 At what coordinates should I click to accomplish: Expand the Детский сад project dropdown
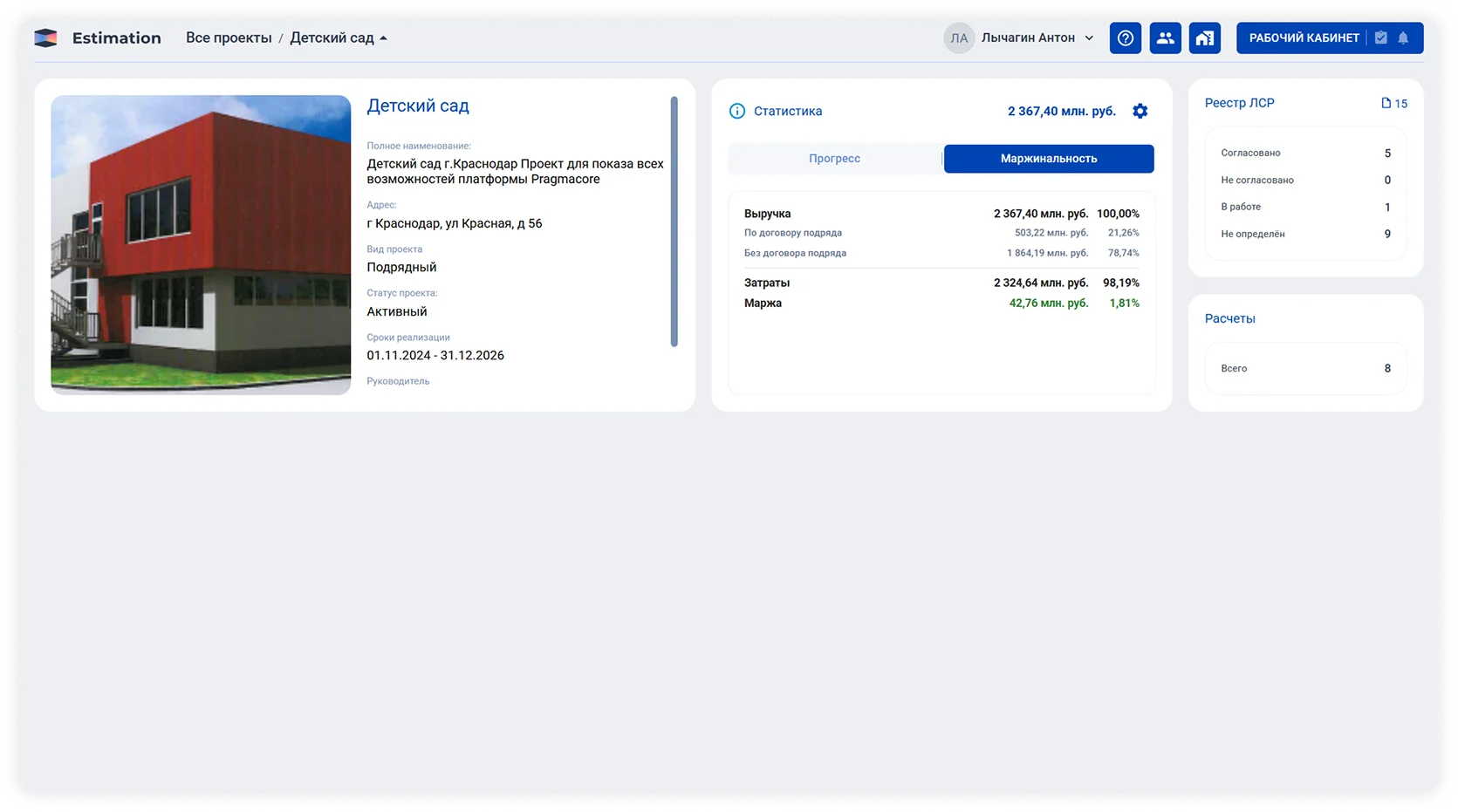383,38
